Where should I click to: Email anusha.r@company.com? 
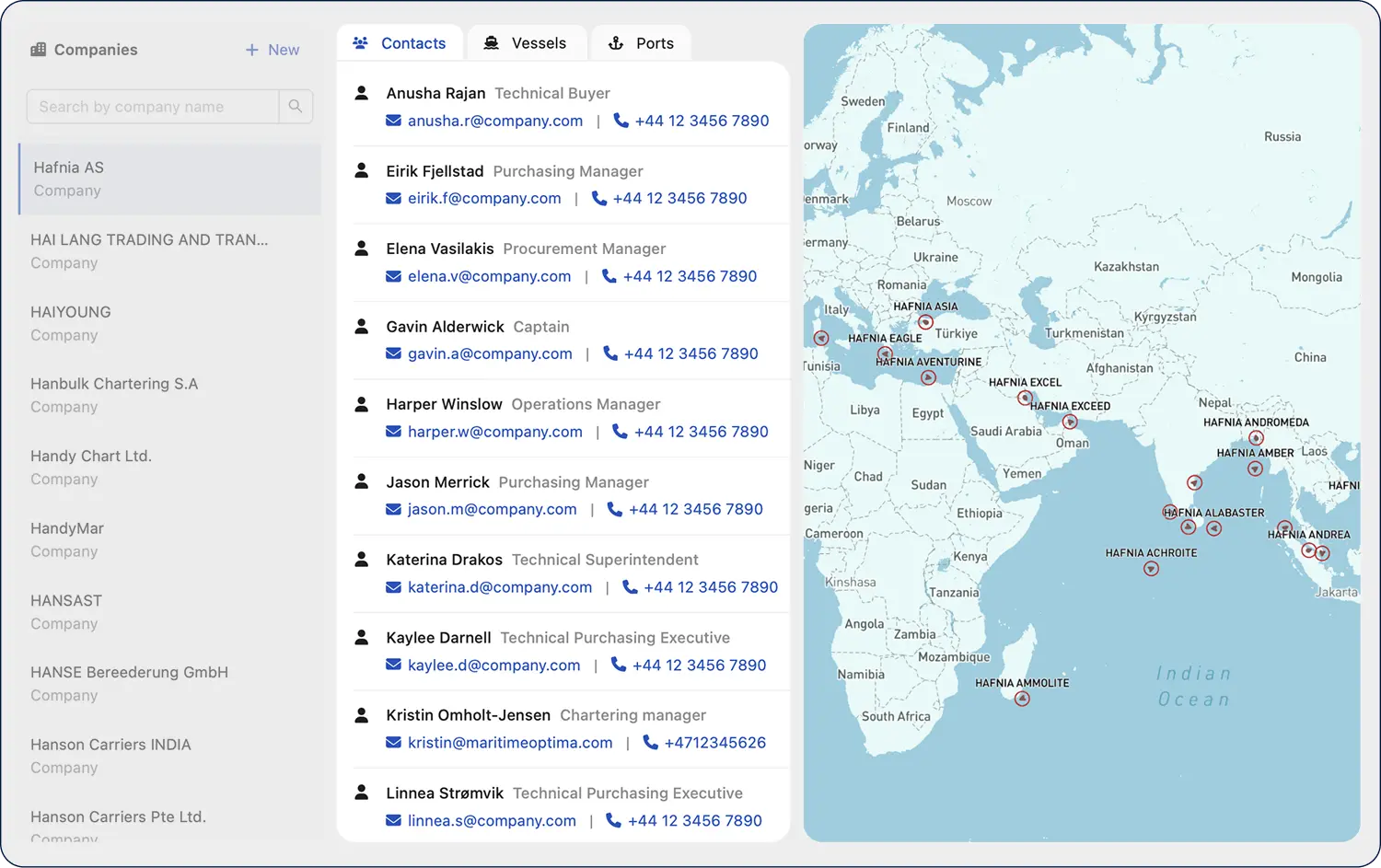click(495, 121)
